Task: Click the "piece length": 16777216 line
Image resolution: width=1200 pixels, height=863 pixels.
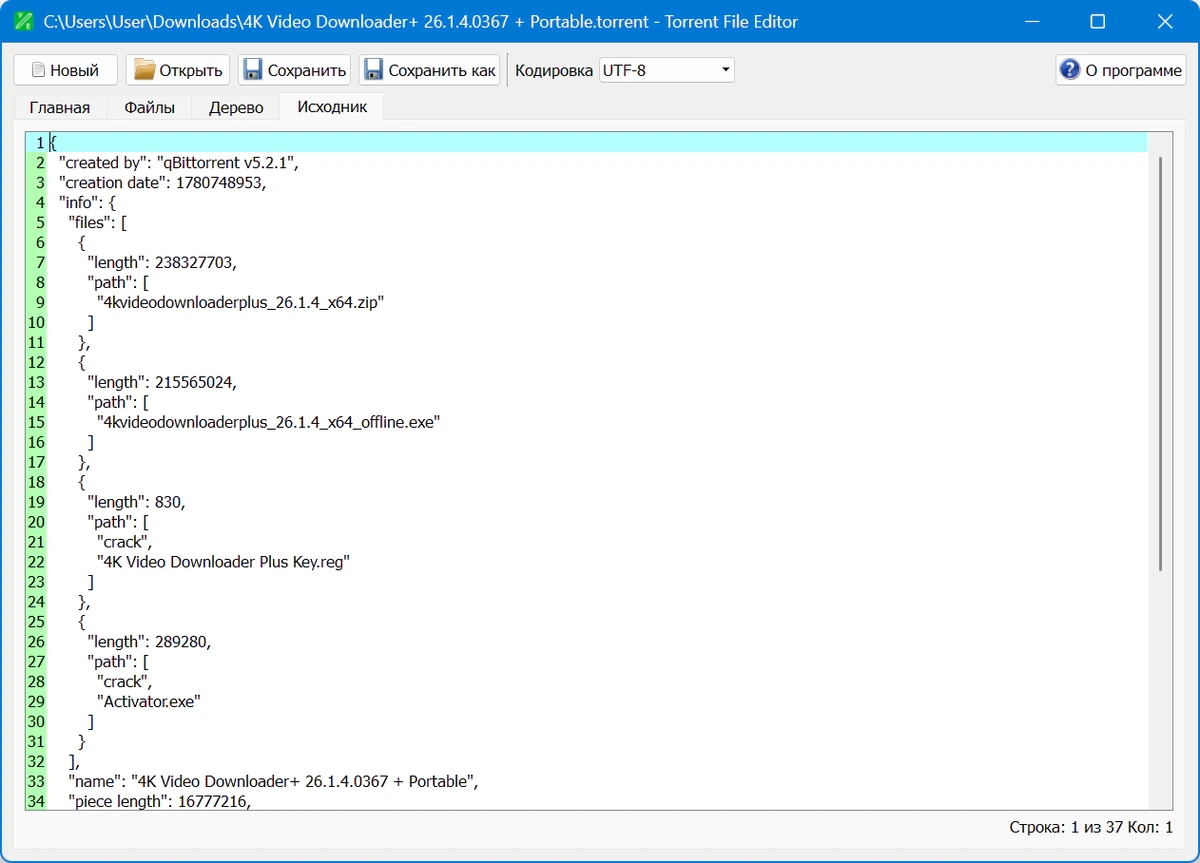Action: click(159, 801)
